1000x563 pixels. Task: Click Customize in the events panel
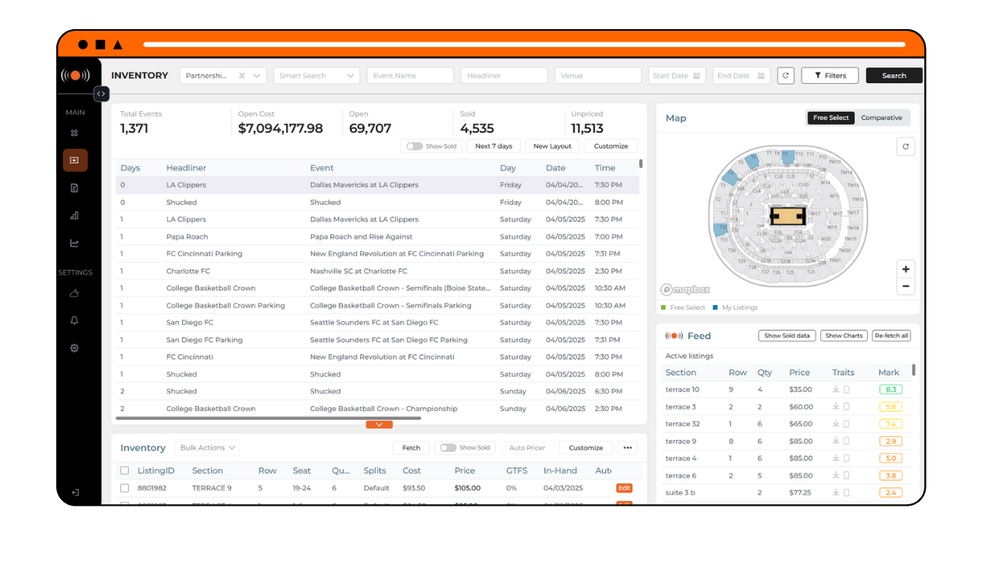click(x=611, y=146)
